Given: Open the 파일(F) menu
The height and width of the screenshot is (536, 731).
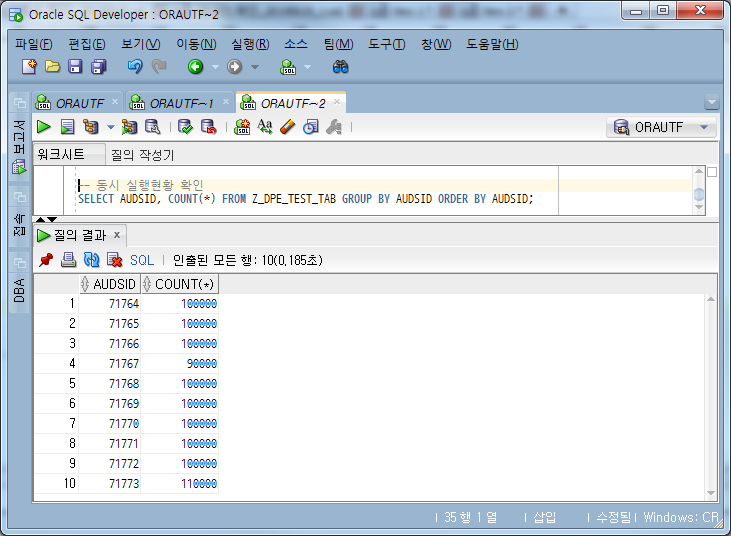Looking at the screenshot, I should pyautogui.click(x=34, y=44).
